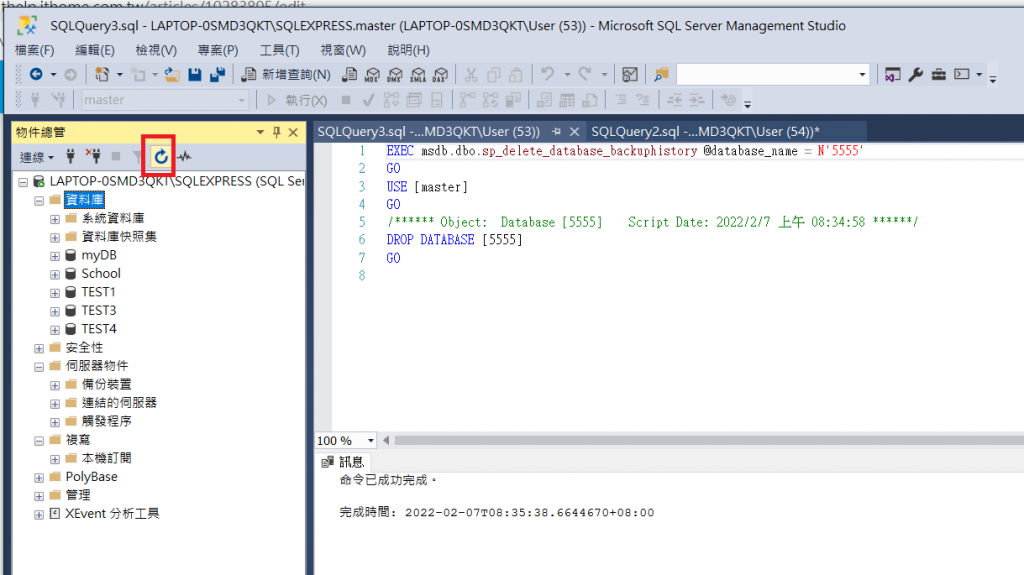Expand the TEST1 database node
The image size is (1024, 575).
tap(55, 293)
